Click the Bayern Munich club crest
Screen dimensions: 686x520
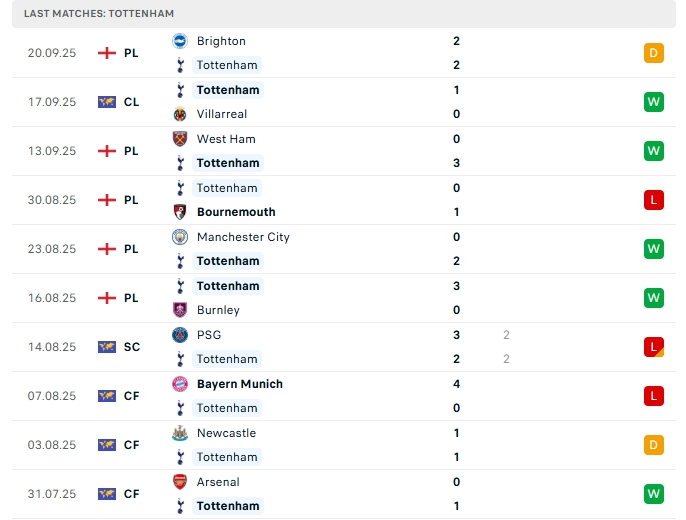[180, 384]
